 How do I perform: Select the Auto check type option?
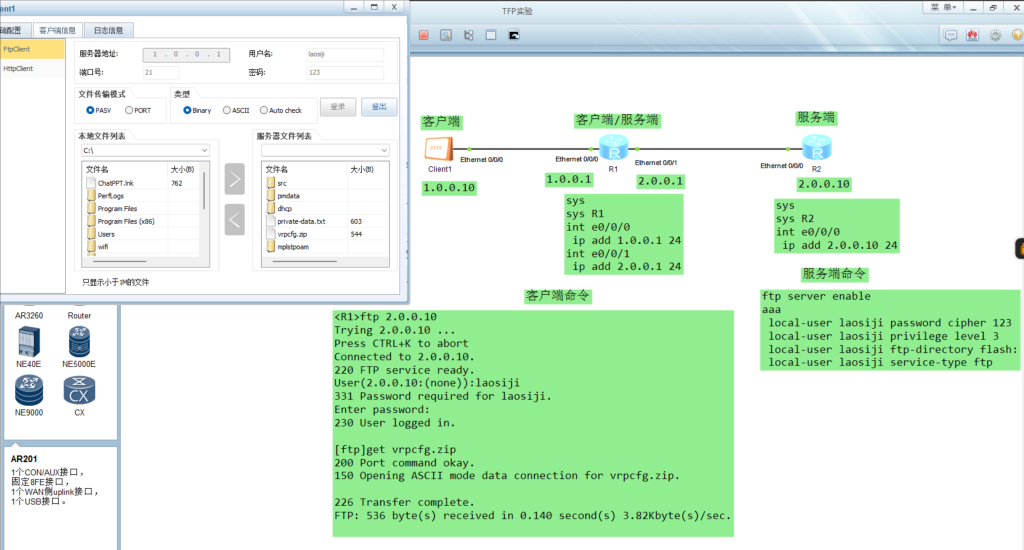tap(264, 110)
